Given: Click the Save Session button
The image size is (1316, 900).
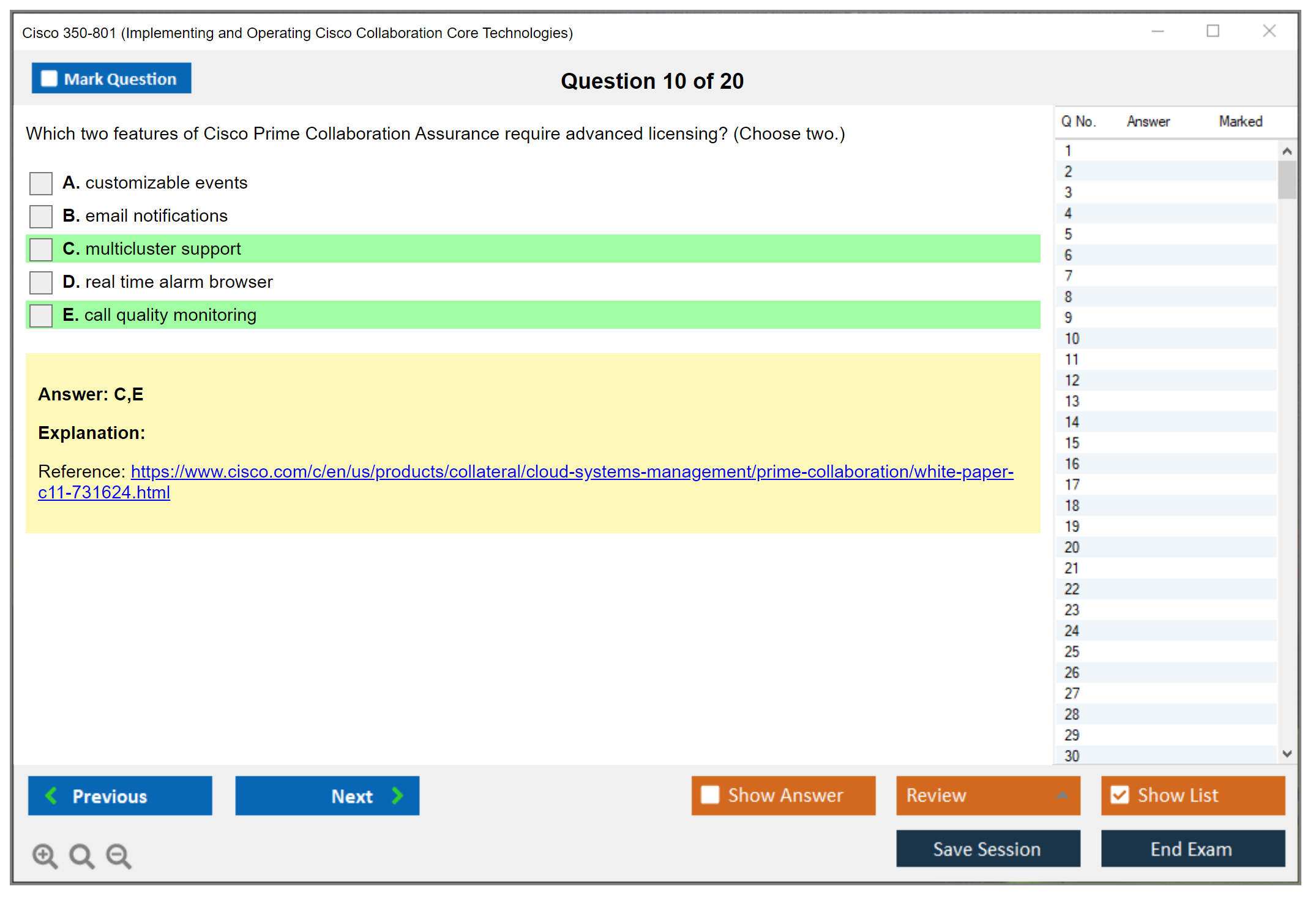Looking at the screenshot, I should coord(987,849).
